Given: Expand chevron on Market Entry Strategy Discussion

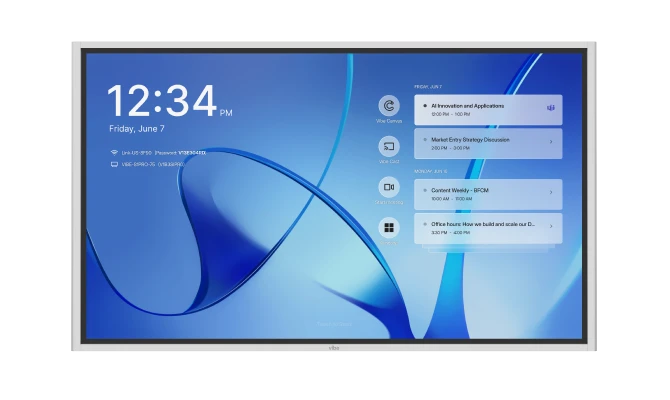Looking at the screenshot, I should click(550, 141).
